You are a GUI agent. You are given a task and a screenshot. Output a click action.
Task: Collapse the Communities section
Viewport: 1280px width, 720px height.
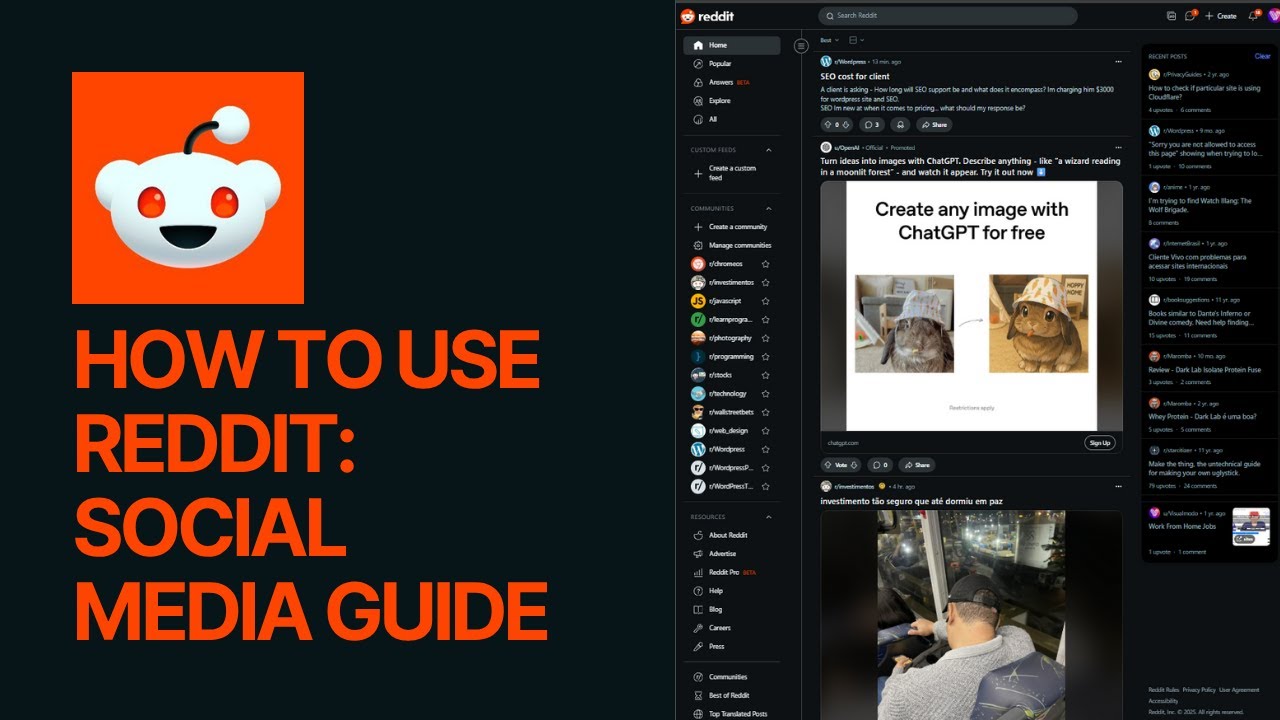point(769,209)
